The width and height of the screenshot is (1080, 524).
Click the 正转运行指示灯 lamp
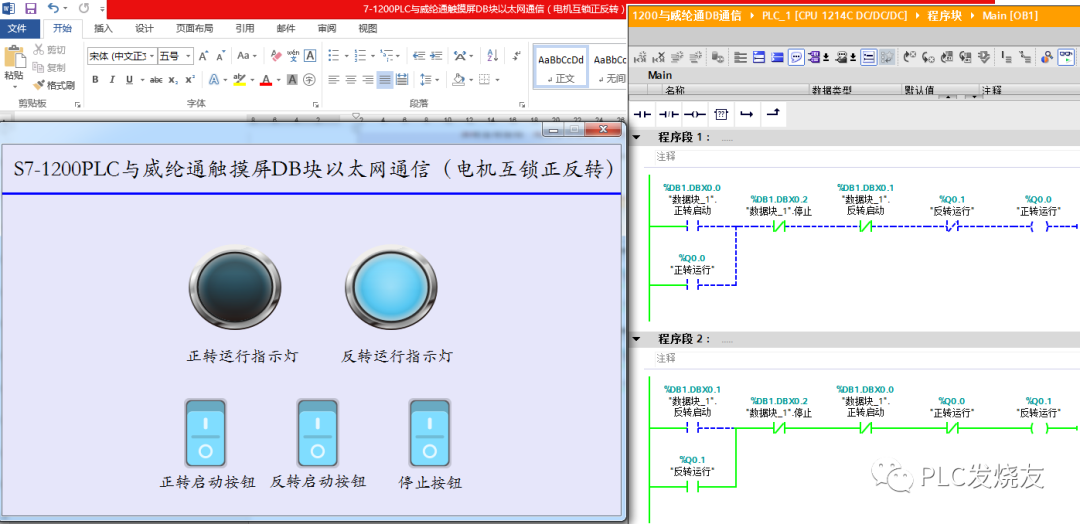coord(235,288)
